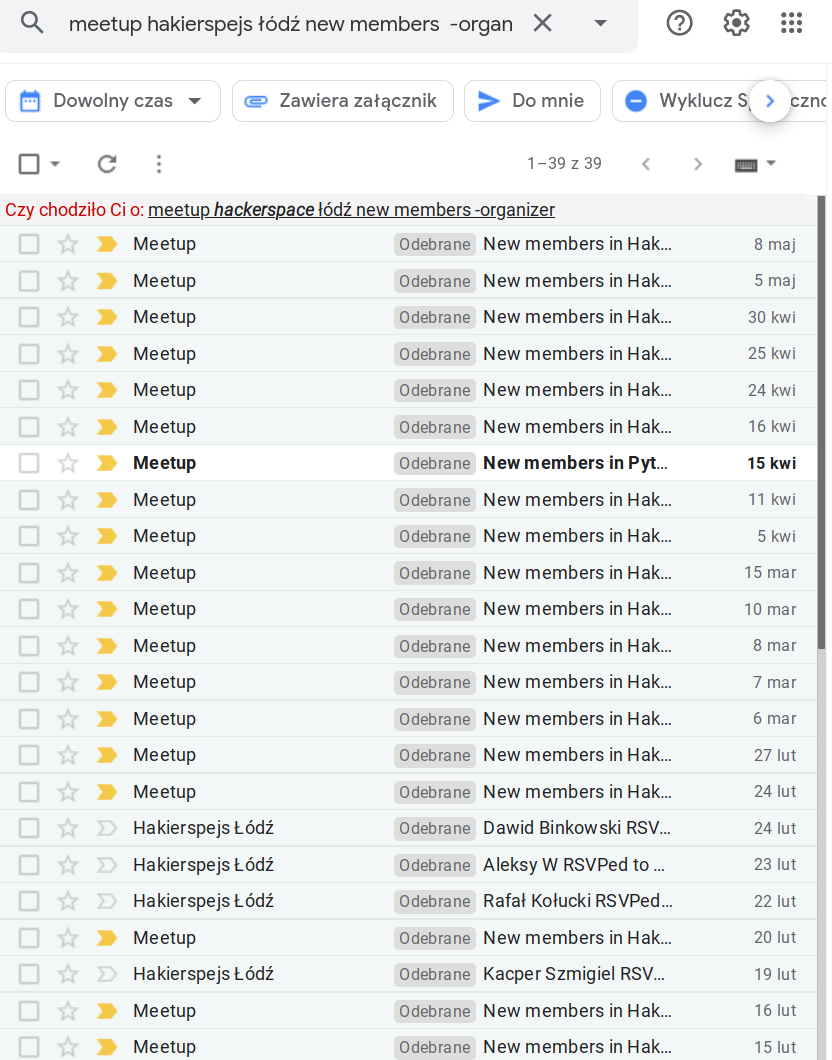Click the '1–39 z 39' result count
This screenshot has height=1060, width=832.
[x=564, y=164]
